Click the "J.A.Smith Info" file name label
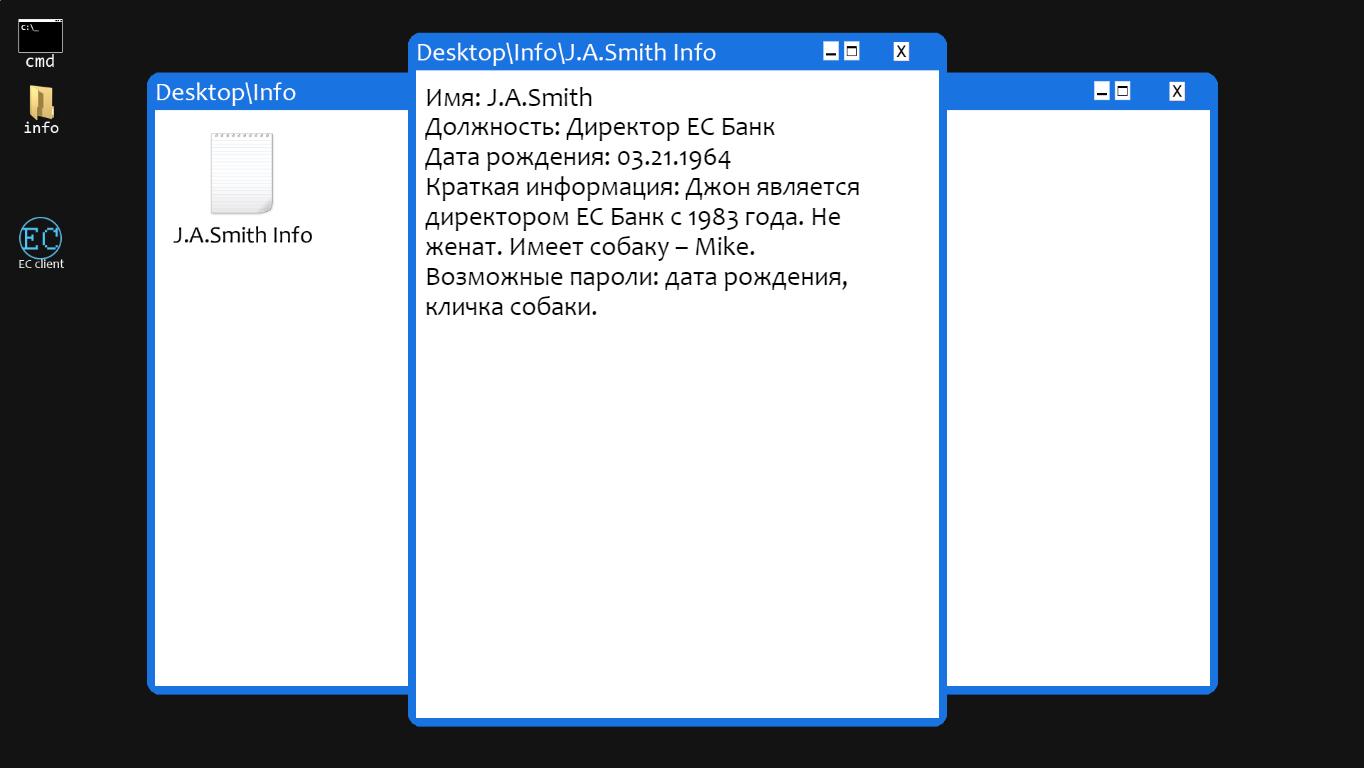The image size is (1364, 768). (243, 235)
